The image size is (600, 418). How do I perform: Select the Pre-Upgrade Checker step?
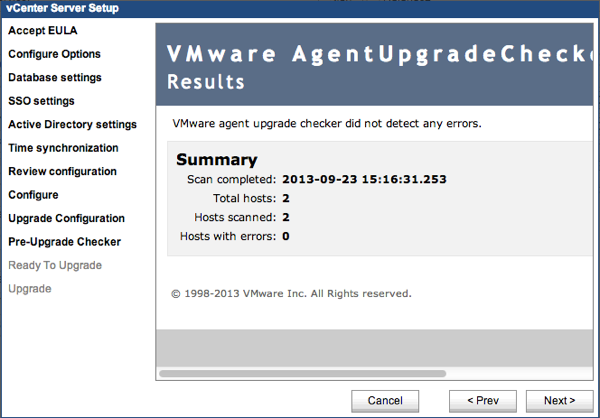pos(64,242)
